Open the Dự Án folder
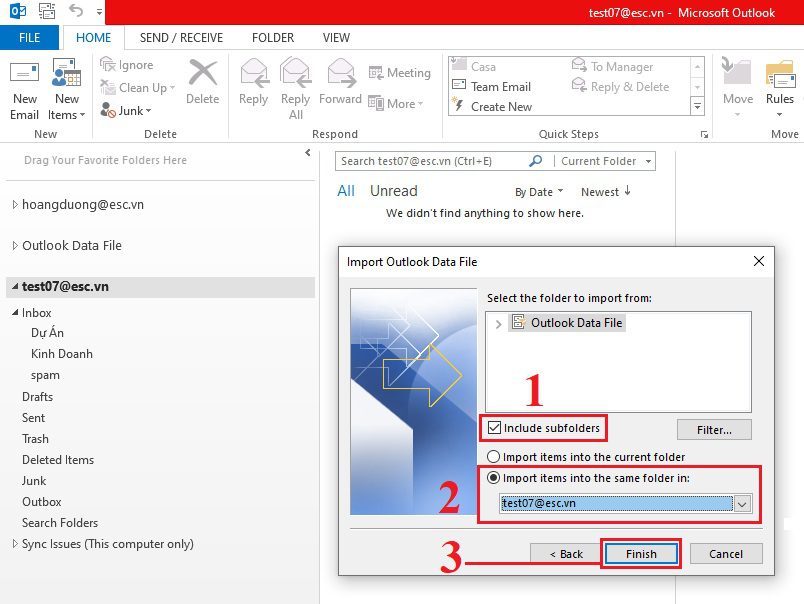The width and height of the screenshot is (804, 604). (x=47, y=333)
